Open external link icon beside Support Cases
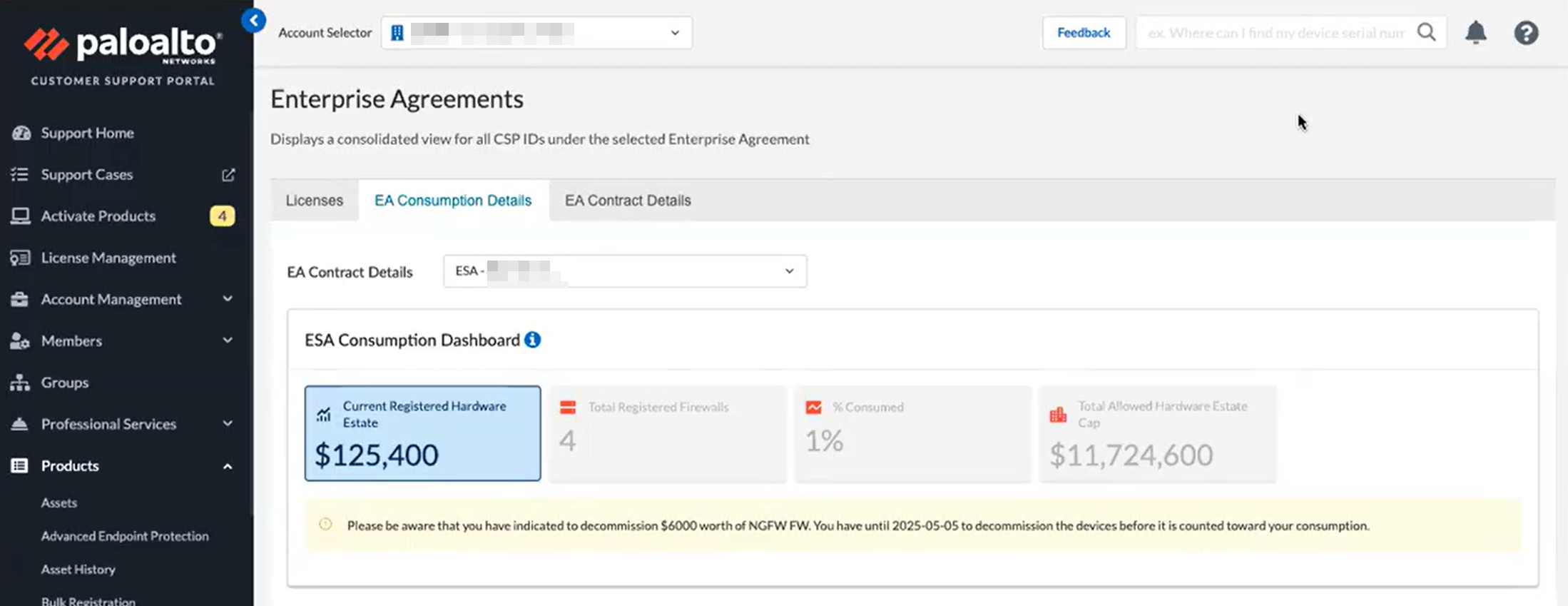Screen dimensions: 1568x606 click(x=228, y=175)
